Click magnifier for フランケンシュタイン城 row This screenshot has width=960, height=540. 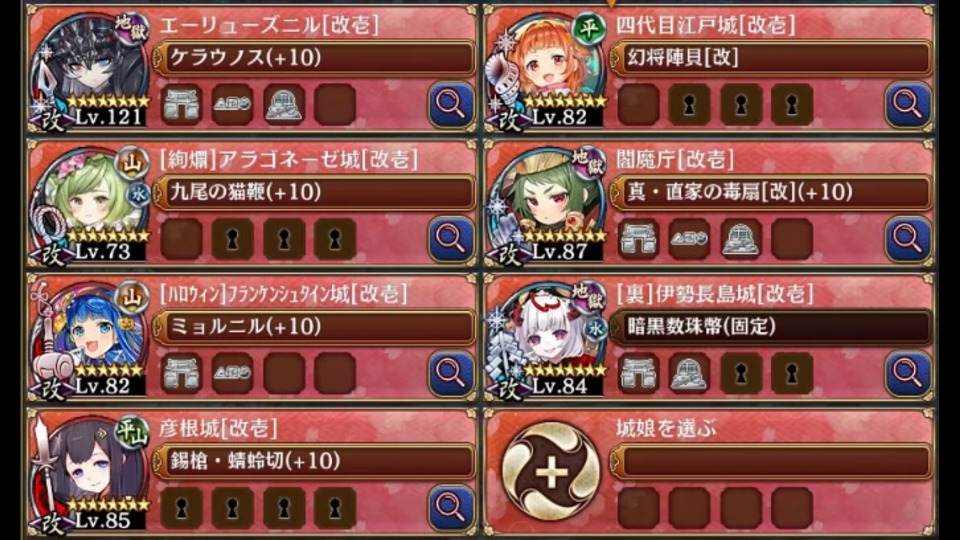click(x=451, y=373)
